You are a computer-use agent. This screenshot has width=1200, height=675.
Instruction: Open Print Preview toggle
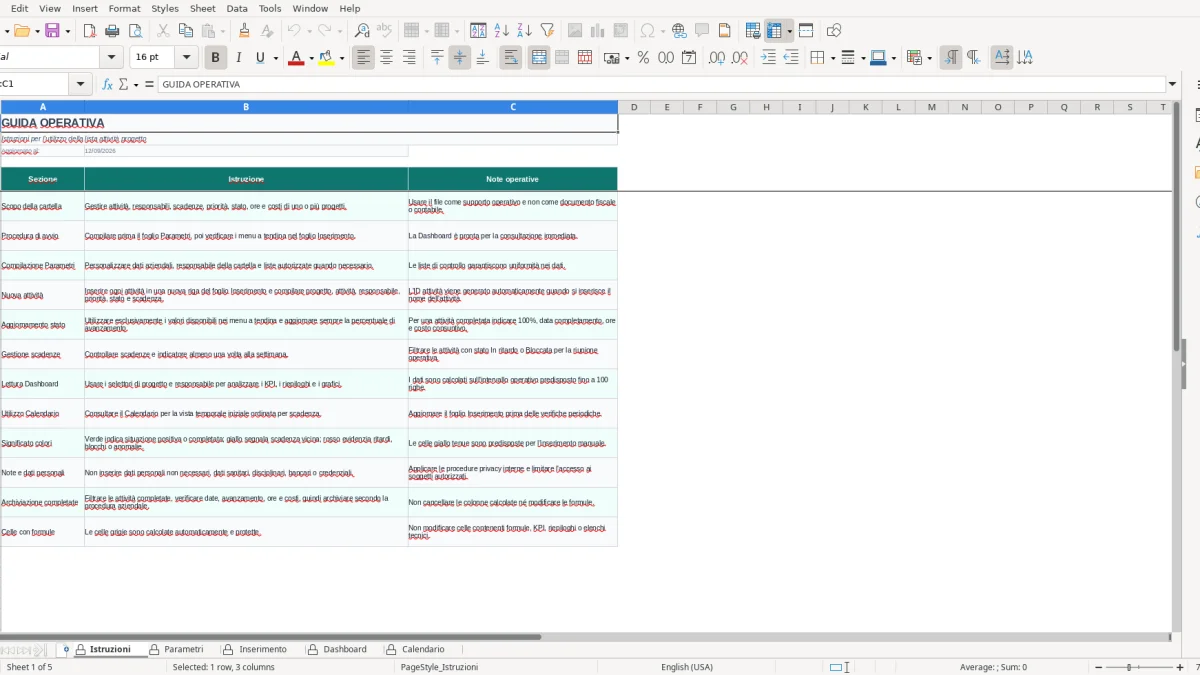coord(135,31)
